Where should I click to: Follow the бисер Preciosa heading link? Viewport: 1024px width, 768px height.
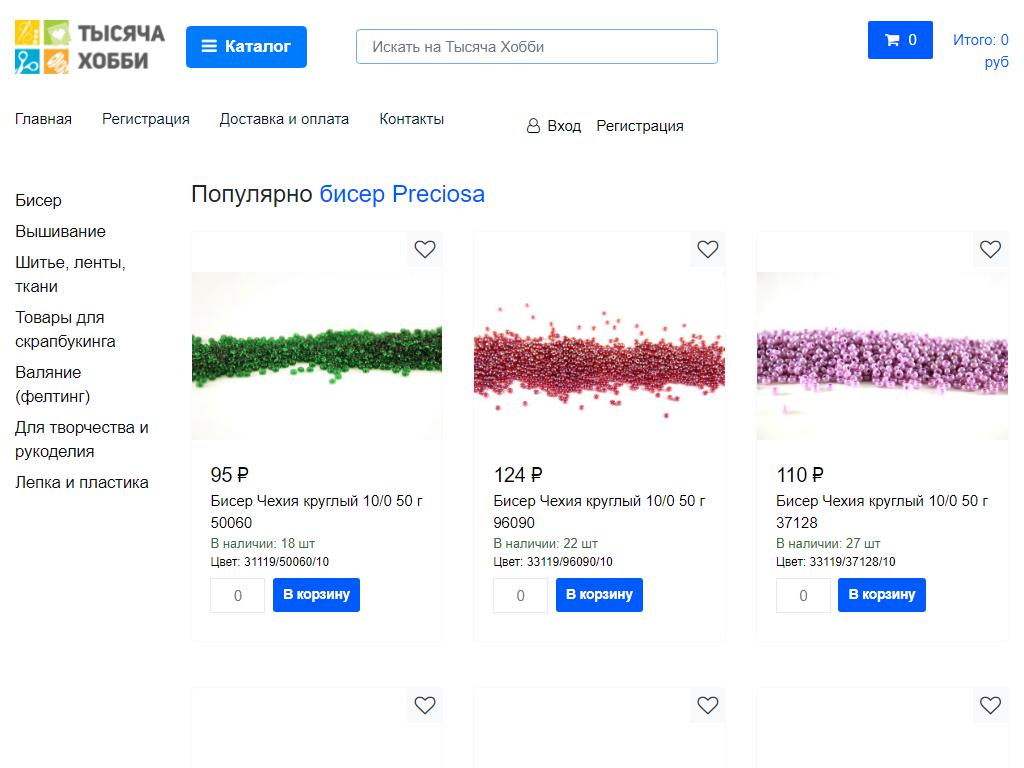(402, 194)
